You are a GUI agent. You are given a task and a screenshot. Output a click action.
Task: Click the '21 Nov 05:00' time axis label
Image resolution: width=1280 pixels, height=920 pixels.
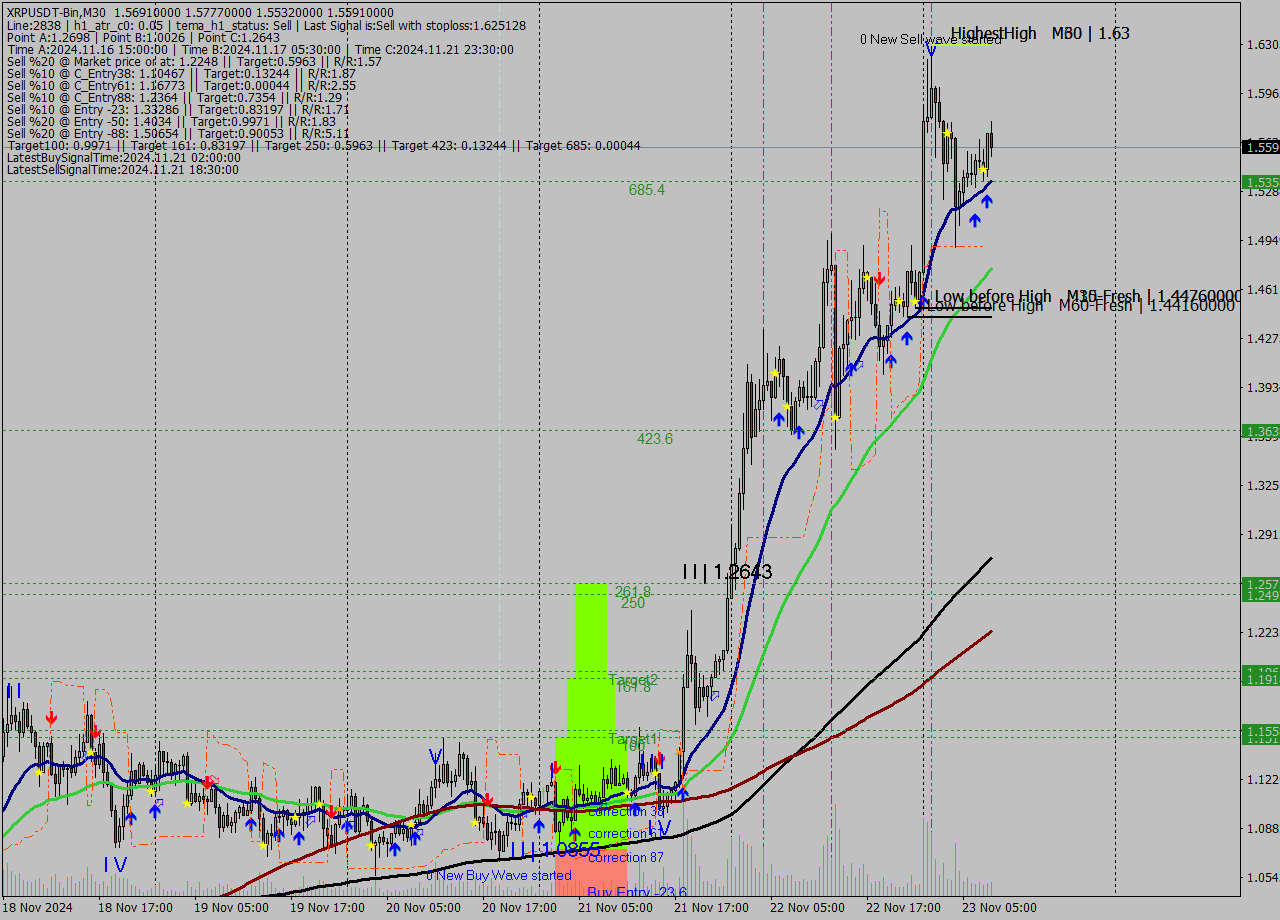point(615,908)
